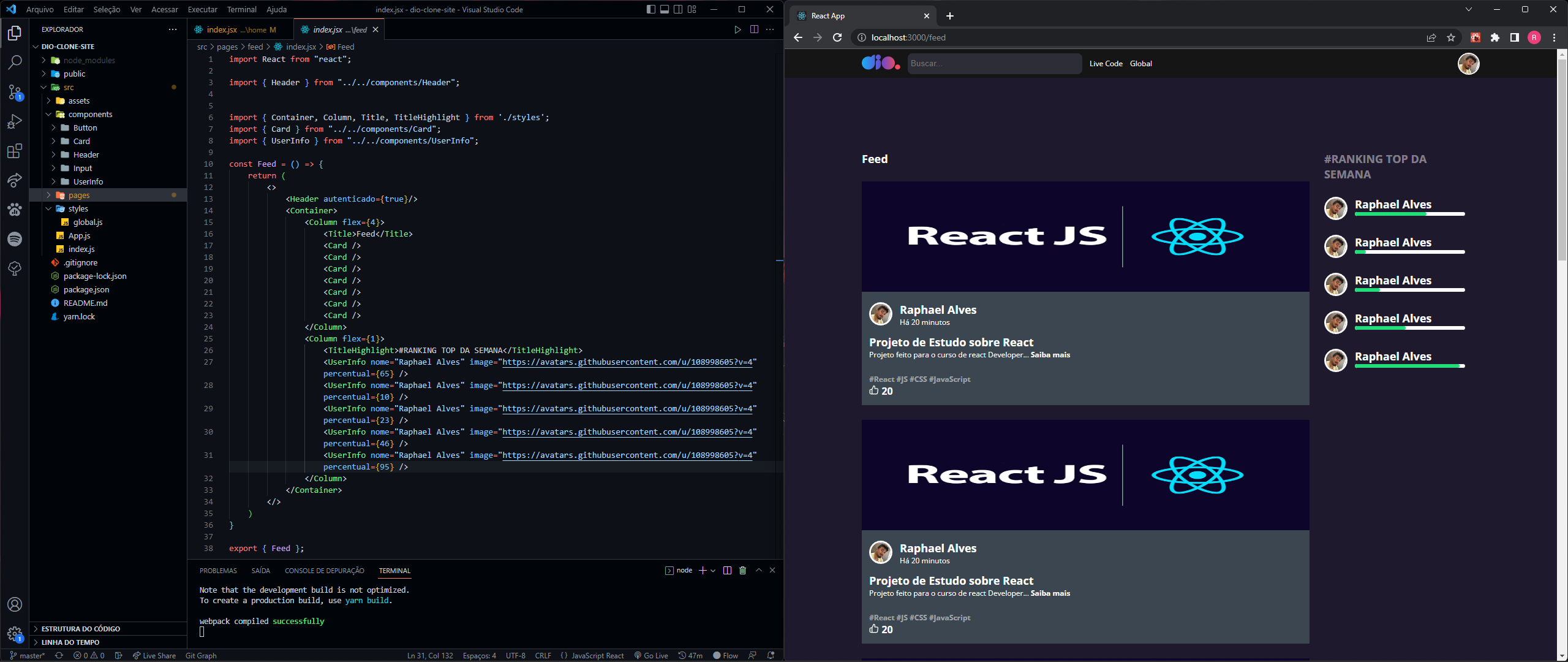Like the first React post via thumbs-up icon

[x=874, y=390]
